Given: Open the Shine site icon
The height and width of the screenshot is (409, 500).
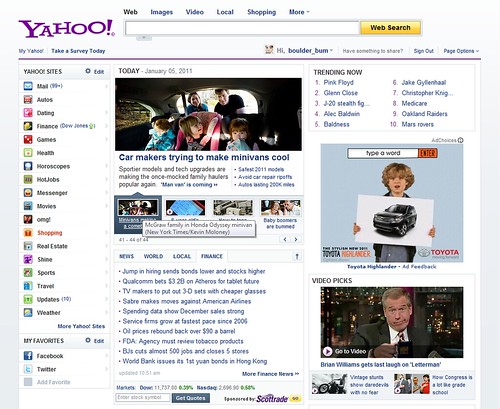Looking at the screenshot, I should click(x=28, y=259).
